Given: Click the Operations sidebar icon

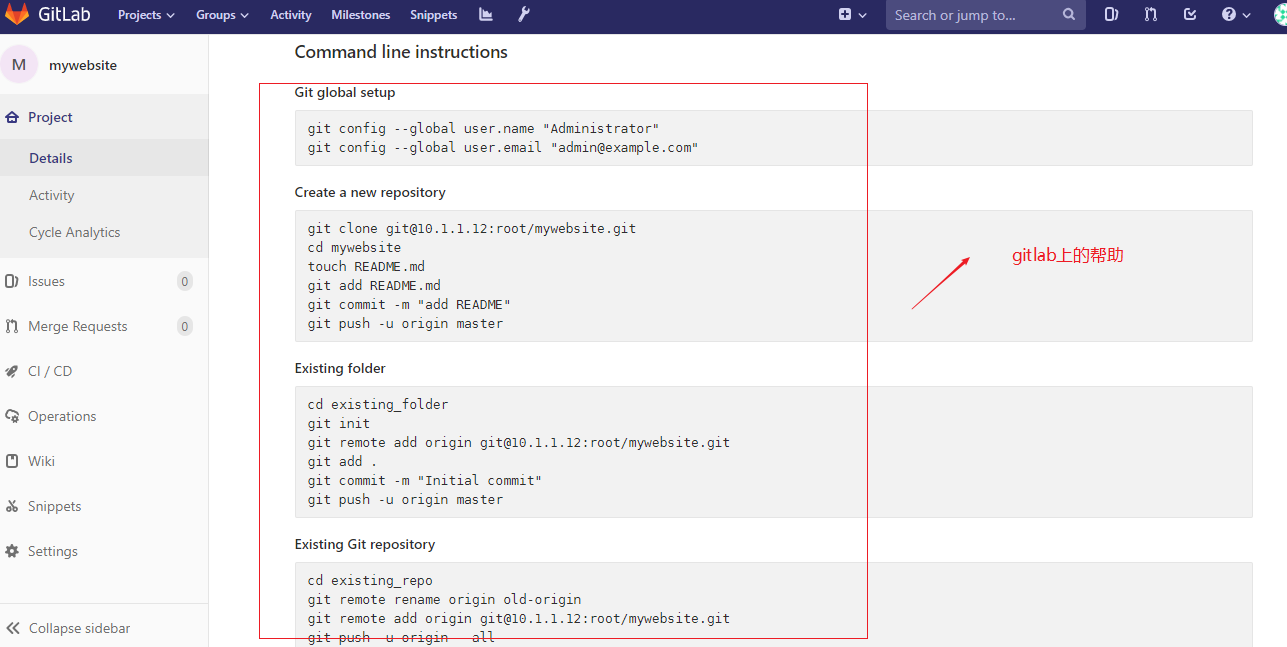Looking at the screenshot, I should click(x=12, y=416).
